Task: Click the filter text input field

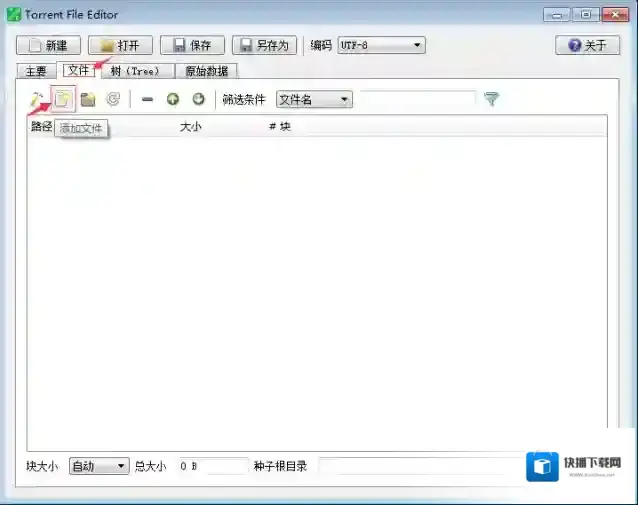Action: 417,99
